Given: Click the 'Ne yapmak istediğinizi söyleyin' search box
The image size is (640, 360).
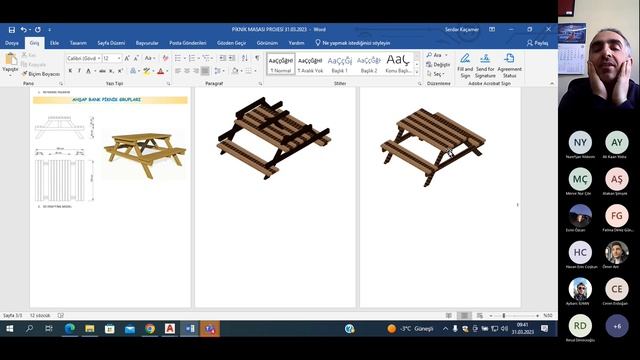Looking at the screenshot, I should coord(353,43).
